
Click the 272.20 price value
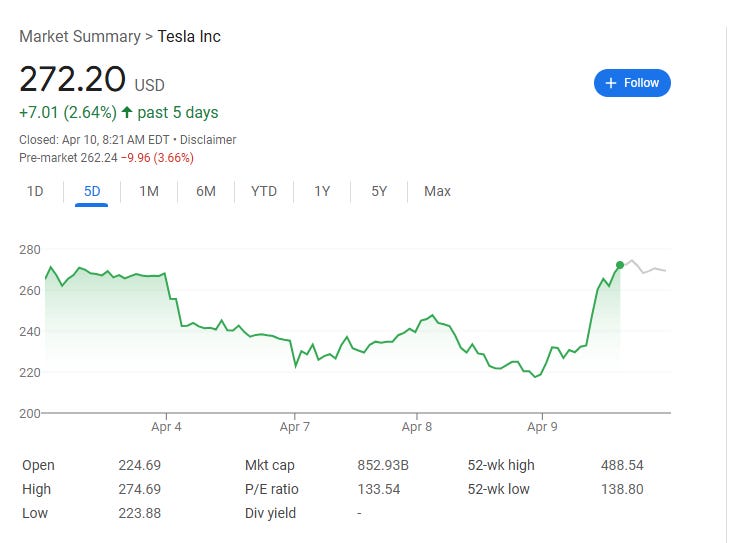coord(72,79)
